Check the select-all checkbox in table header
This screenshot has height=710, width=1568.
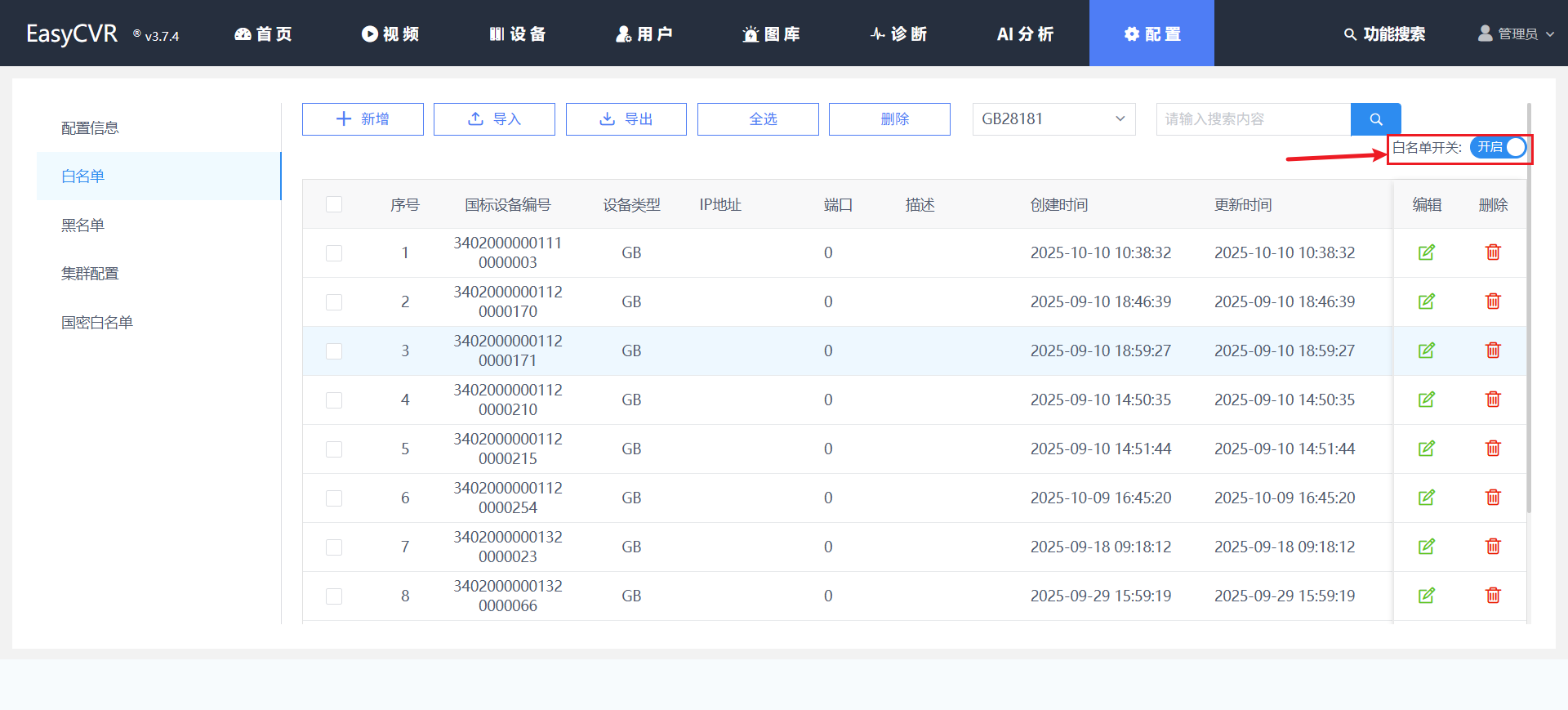point(334,204)
